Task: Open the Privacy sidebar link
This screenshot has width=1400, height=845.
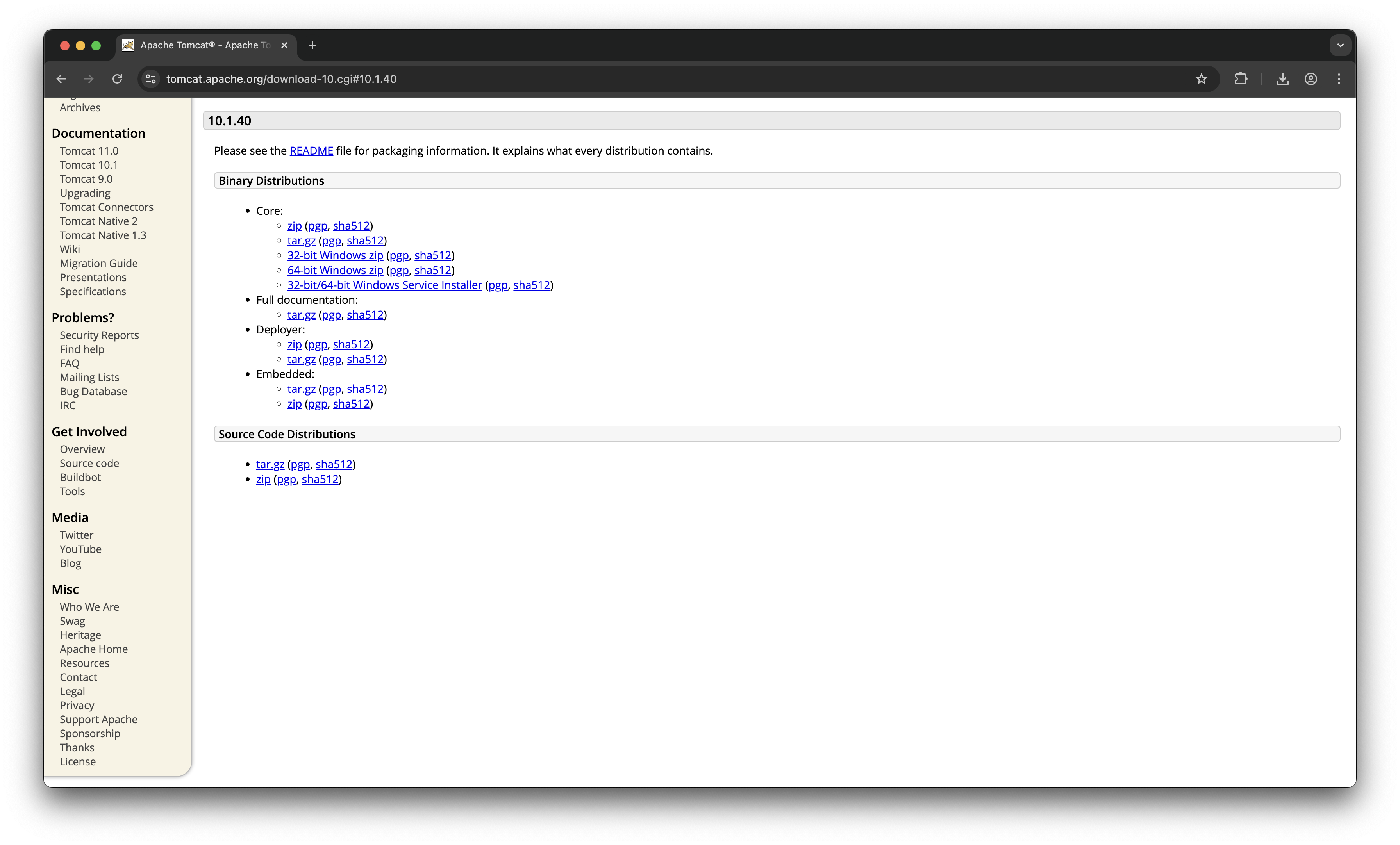Action: [77, 705]
